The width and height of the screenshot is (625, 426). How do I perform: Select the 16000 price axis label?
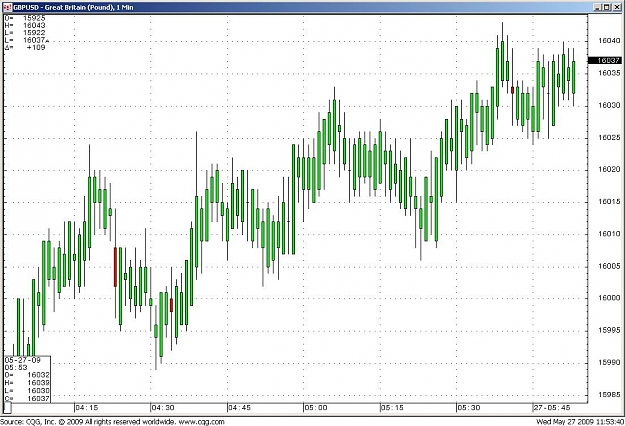[609, 298]
